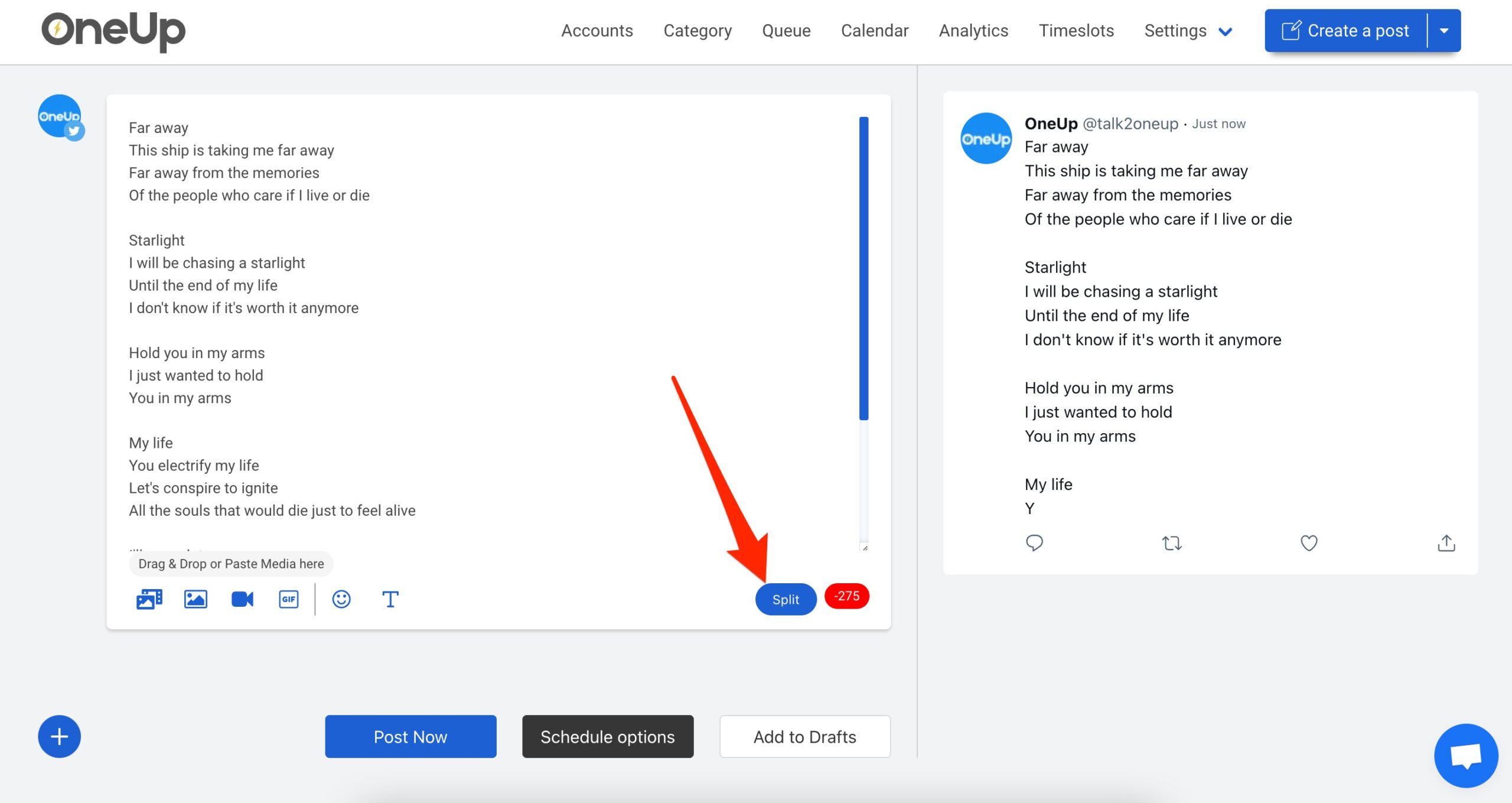Screen dimensions: 1512x803
Task: Navigate to the Analytics tab
Action: pyautogui.click(x=973, y=30)
